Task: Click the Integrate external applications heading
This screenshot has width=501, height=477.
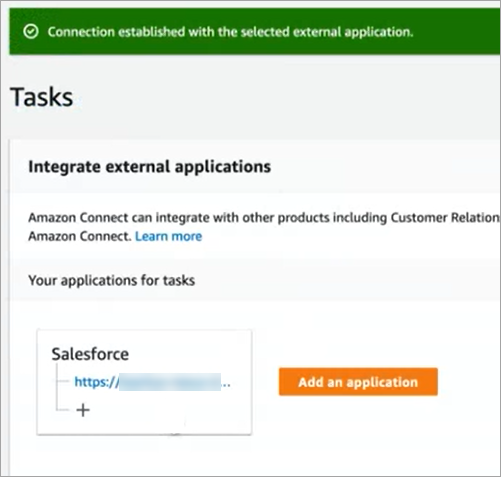Action: click(150, 167)
